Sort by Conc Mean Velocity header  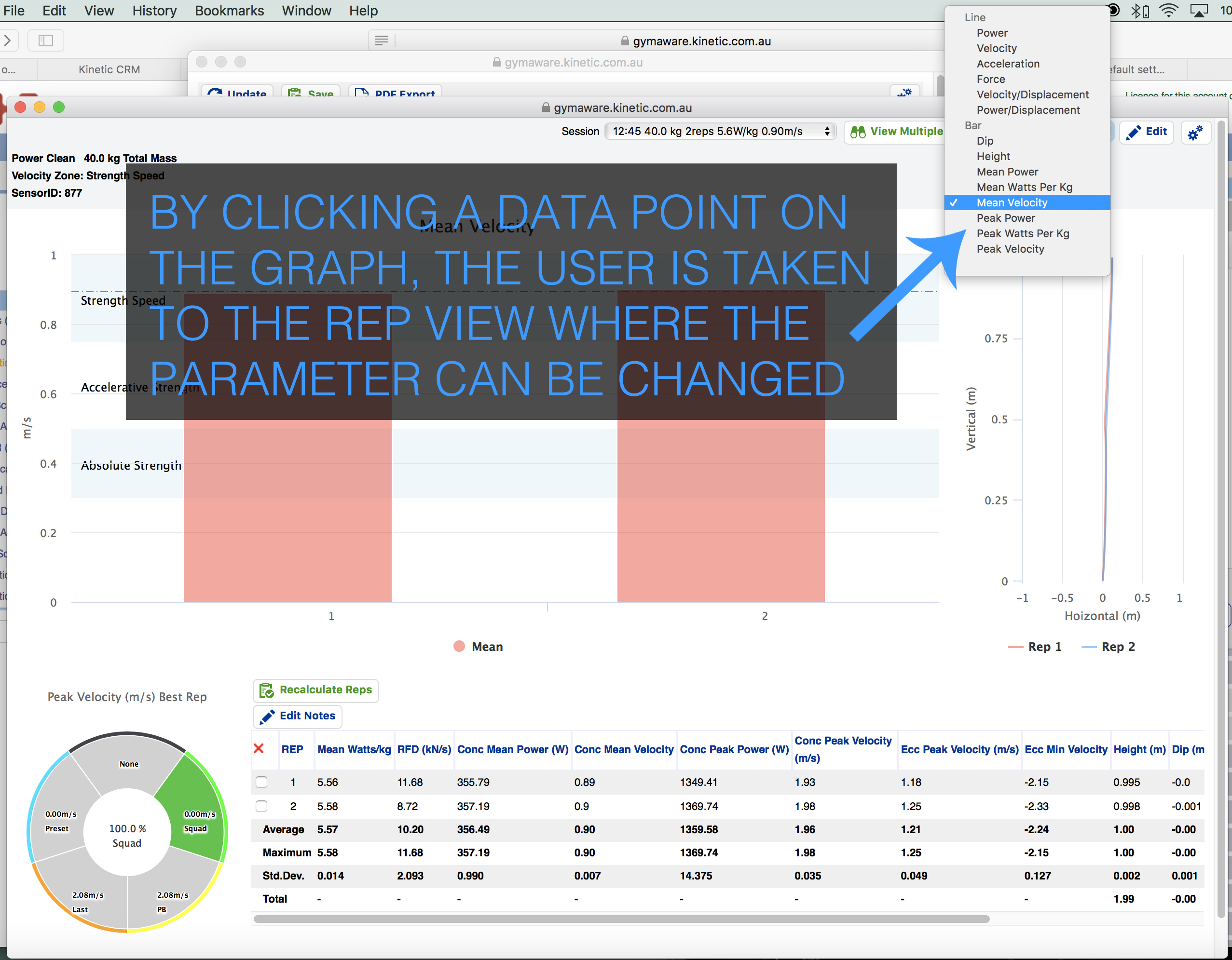[x=624, y=749]
